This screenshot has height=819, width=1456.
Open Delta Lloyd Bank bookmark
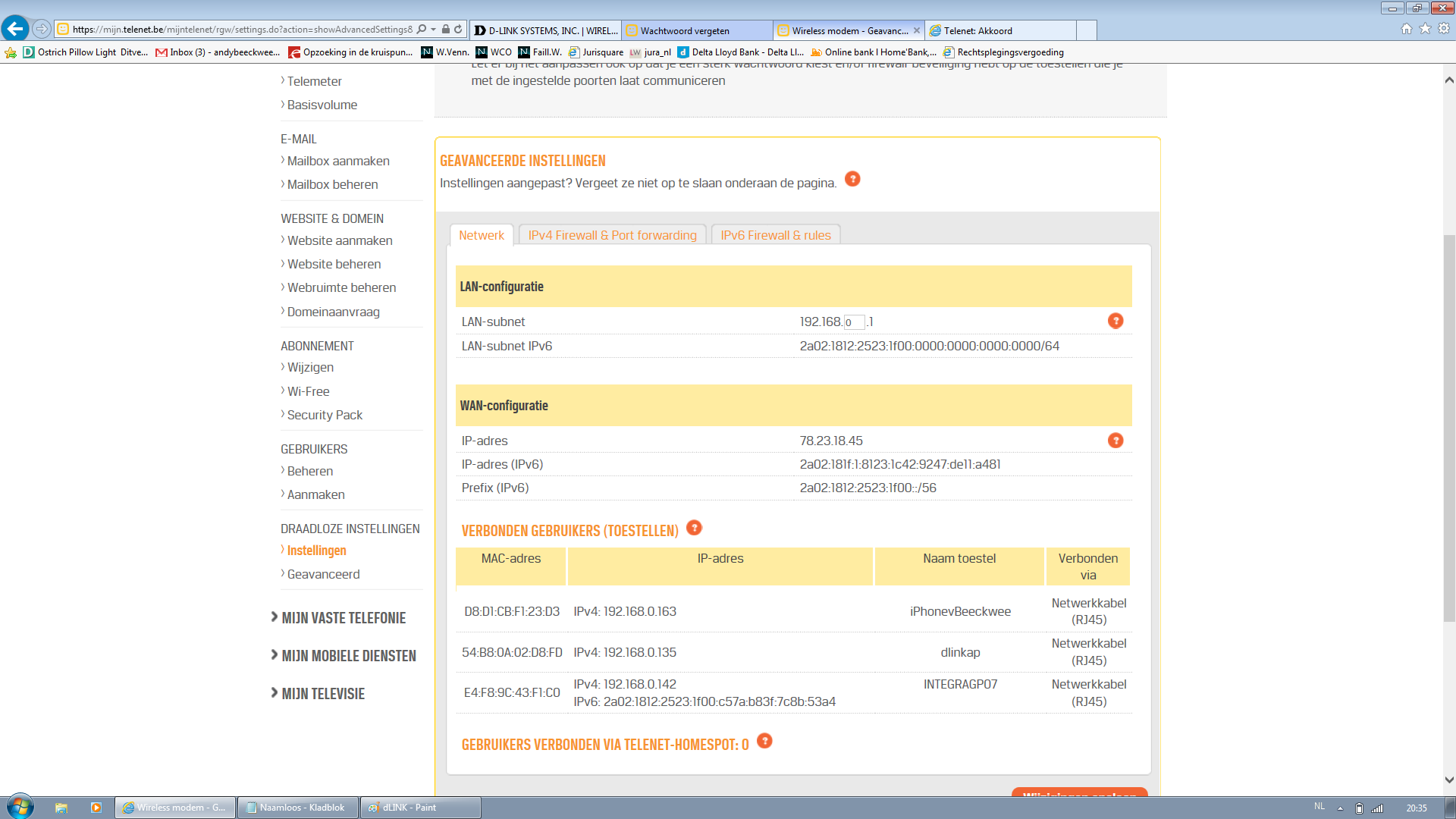coord(741,52)
